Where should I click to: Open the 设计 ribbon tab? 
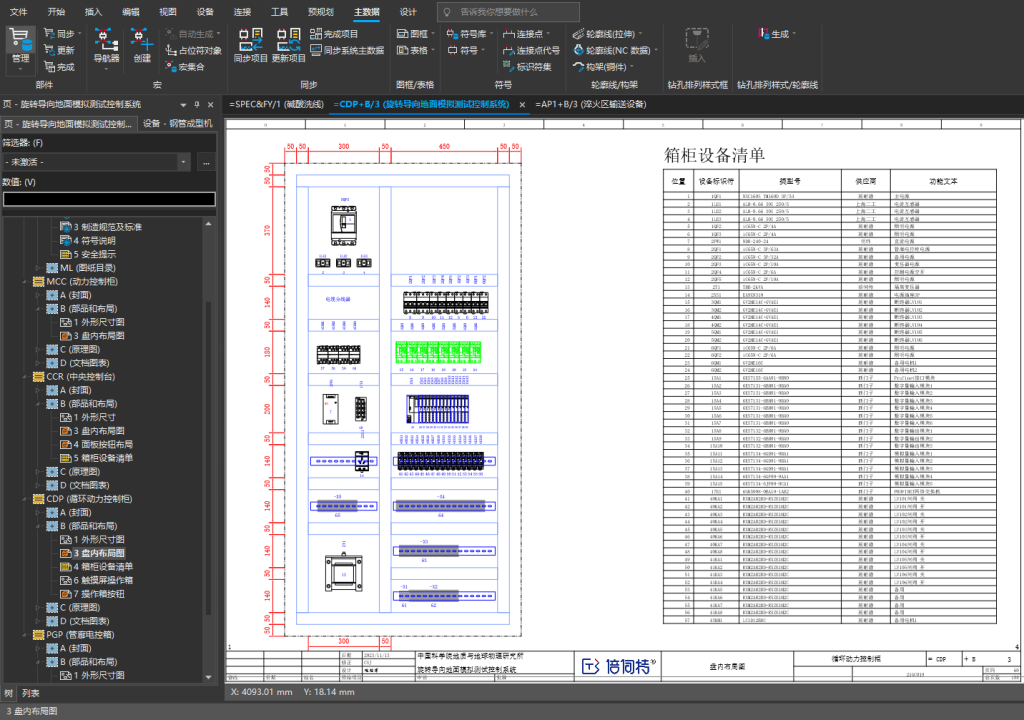pos(408,12)
